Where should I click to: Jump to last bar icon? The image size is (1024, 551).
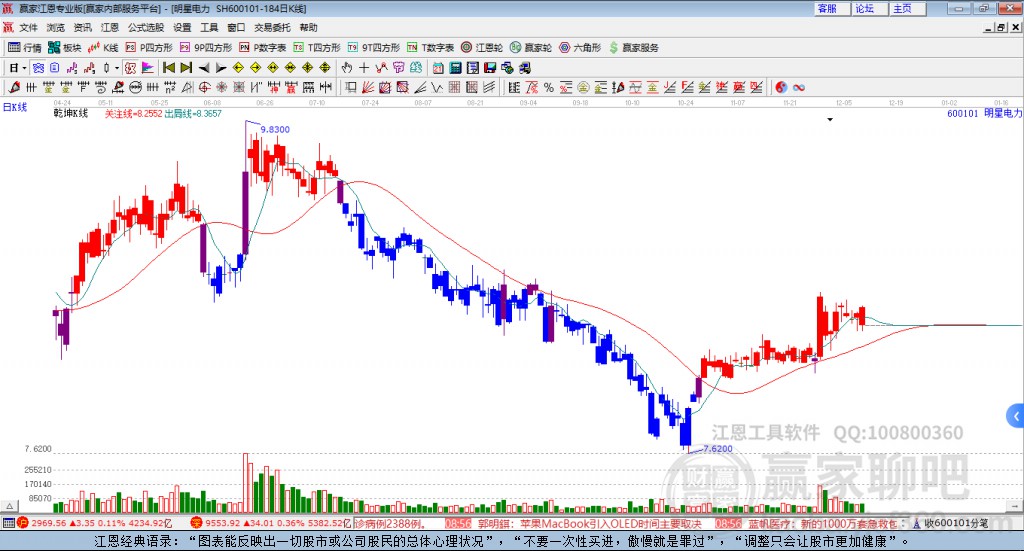tap(186, 68)
